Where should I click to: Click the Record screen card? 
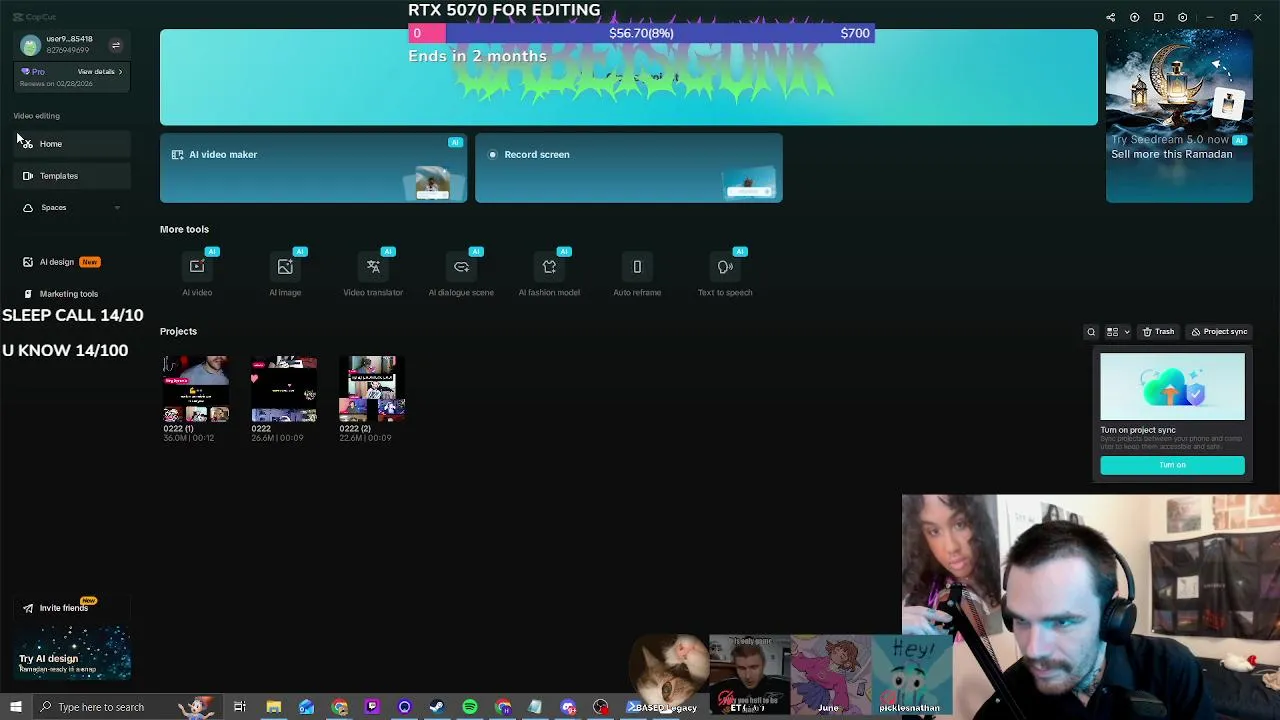pos(629,168)
